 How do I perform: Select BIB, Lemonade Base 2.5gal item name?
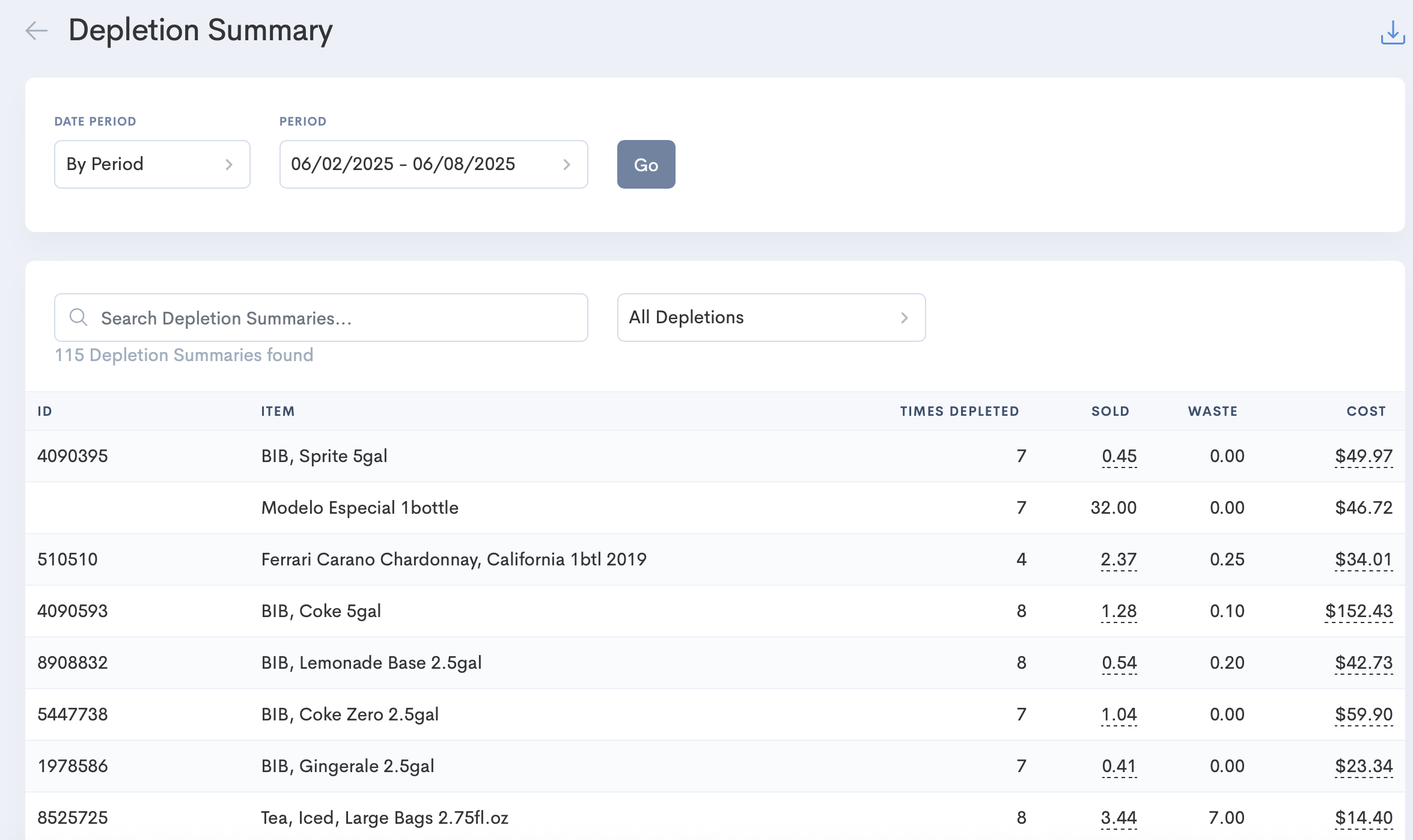(x=371, y=663)
